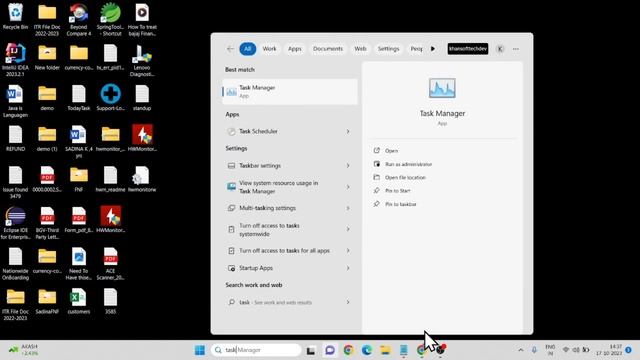Click the taskbar search input field

tap(256, 350)
